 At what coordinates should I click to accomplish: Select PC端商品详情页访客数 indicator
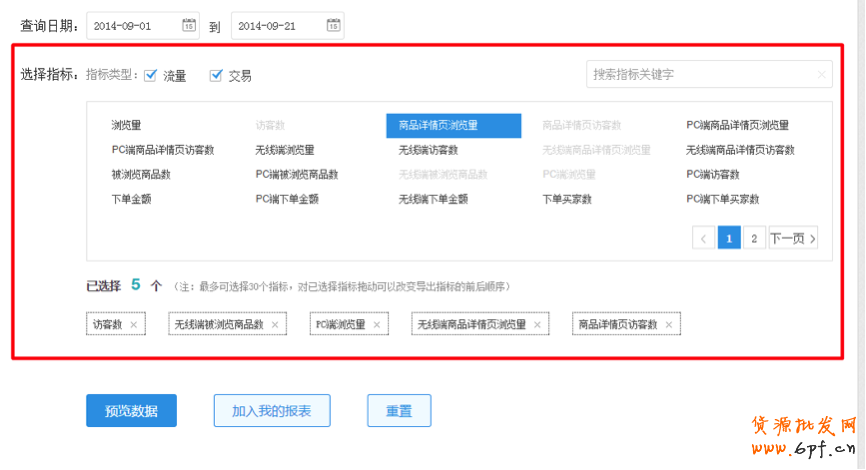162,150
